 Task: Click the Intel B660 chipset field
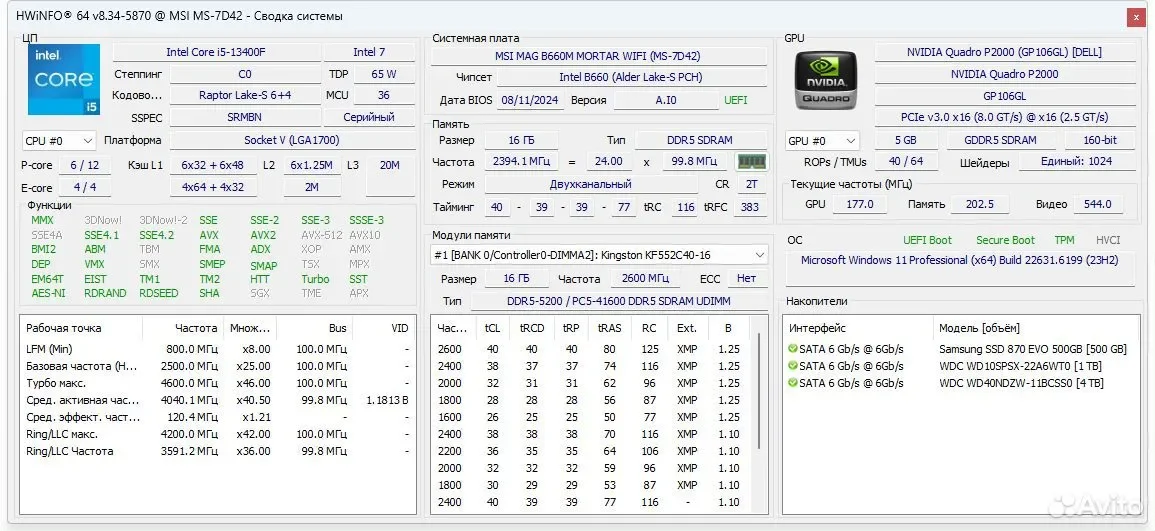631,77
